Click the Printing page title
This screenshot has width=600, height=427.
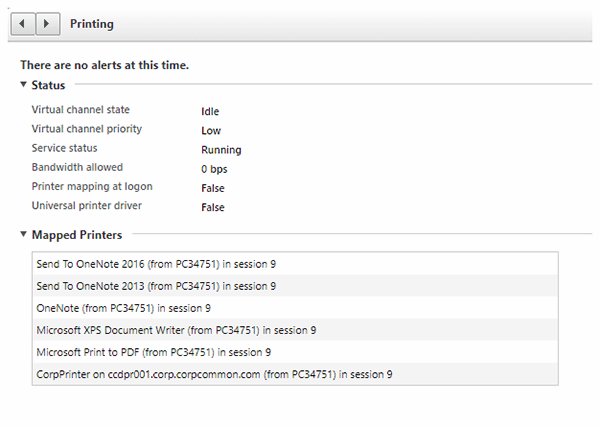92,23
